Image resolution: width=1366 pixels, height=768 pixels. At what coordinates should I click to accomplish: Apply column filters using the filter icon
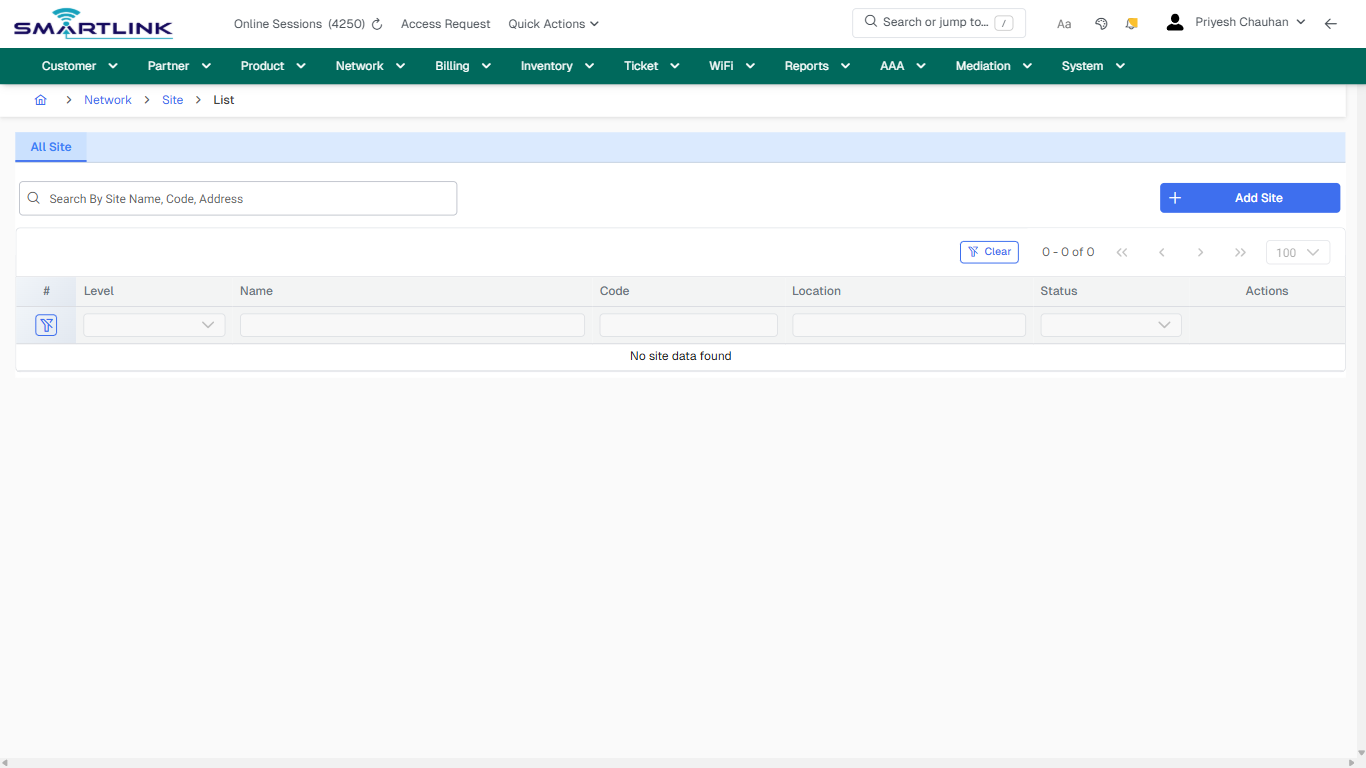[x=46, y=324]
